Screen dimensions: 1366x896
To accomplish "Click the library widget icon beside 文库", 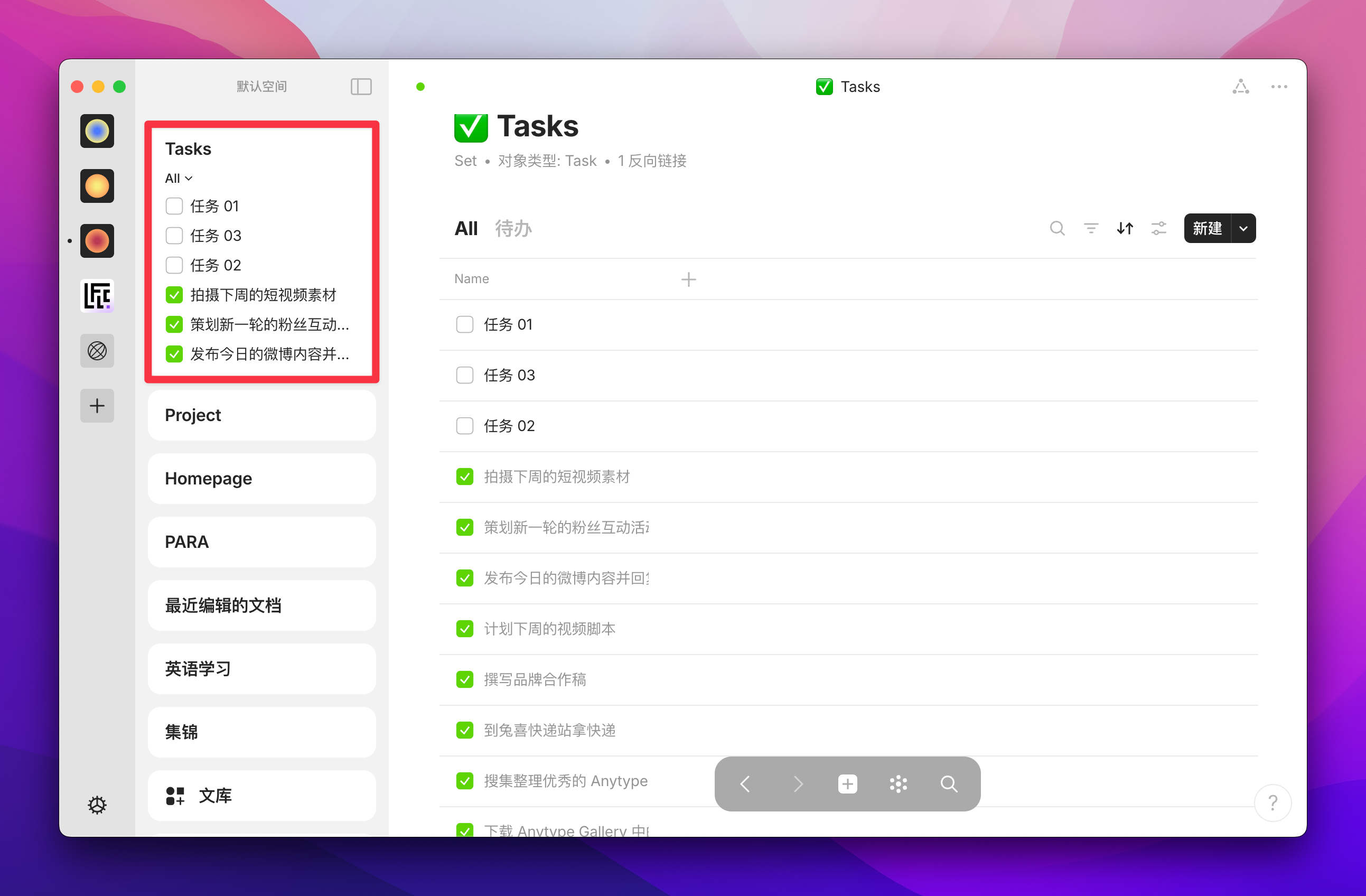I will click(x=175, y=796).
